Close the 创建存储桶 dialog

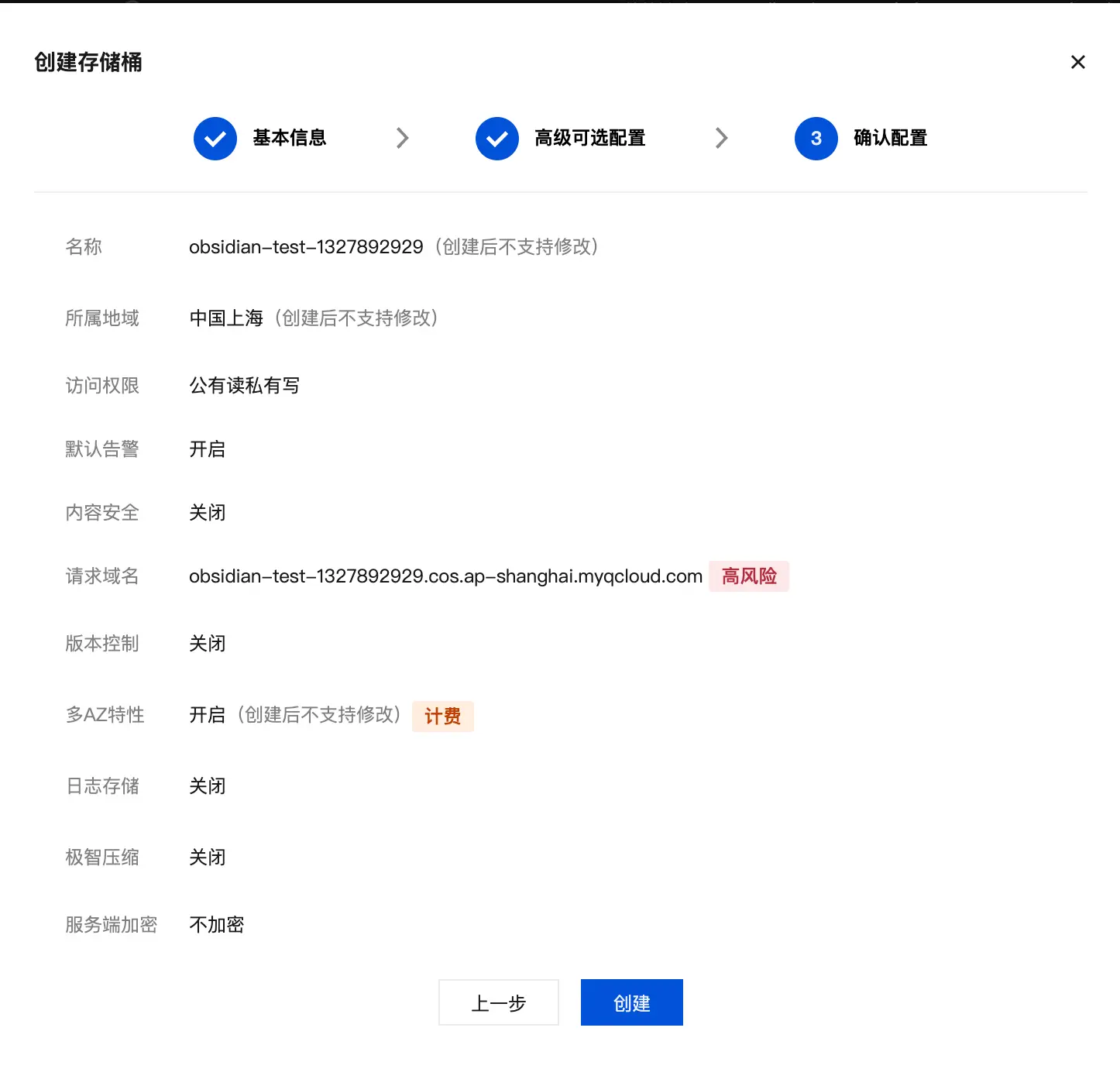[1077, 62]
